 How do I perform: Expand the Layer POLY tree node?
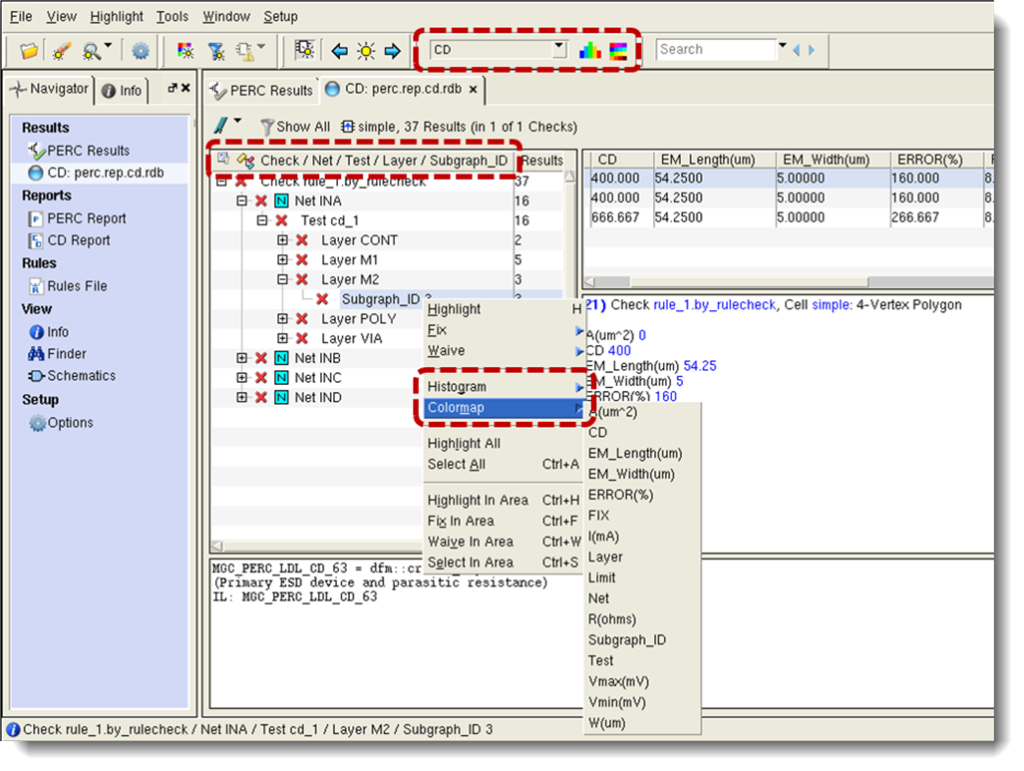pos(282,319)
